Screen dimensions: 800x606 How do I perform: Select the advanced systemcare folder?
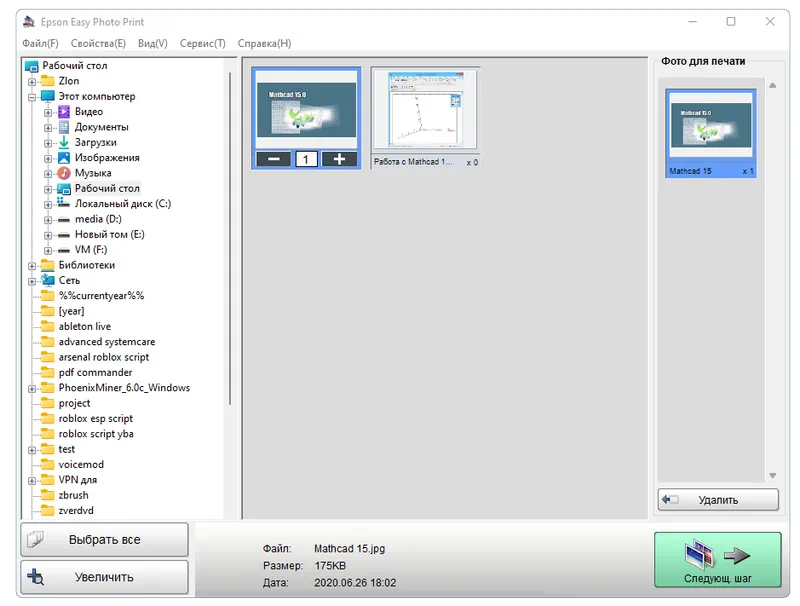pos(107,341)
